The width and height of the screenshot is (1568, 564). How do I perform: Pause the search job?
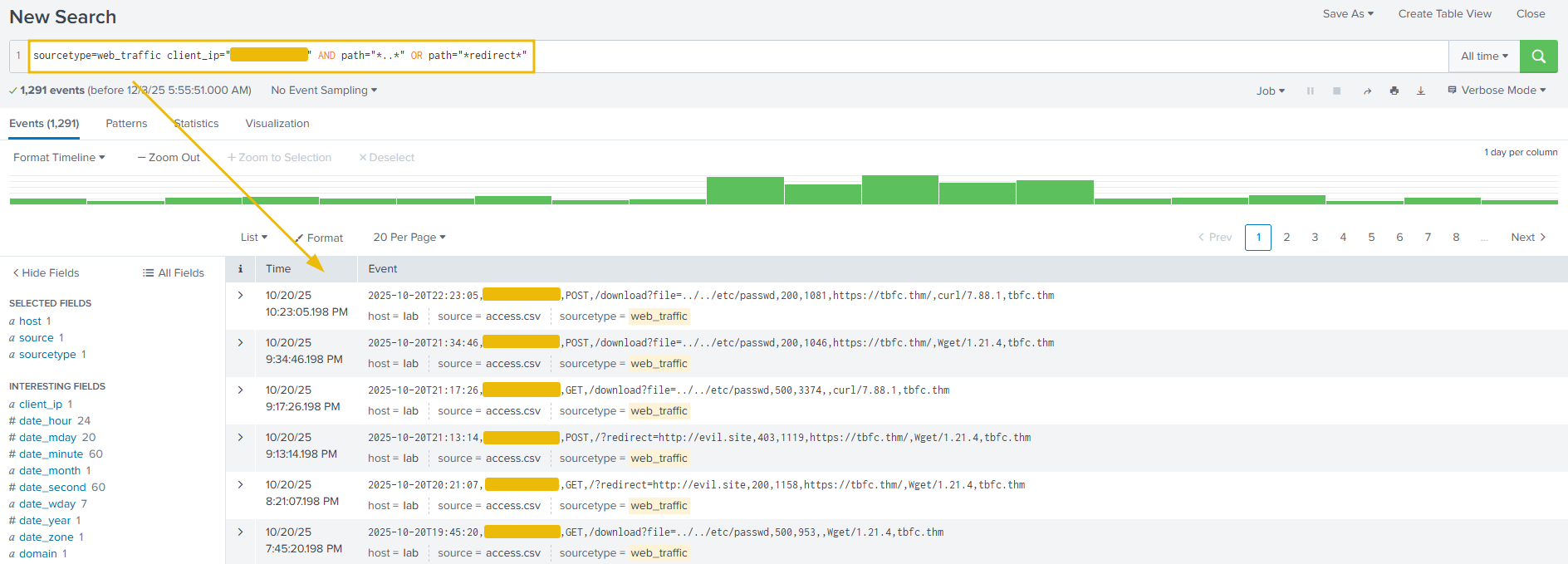point(1310,91)
